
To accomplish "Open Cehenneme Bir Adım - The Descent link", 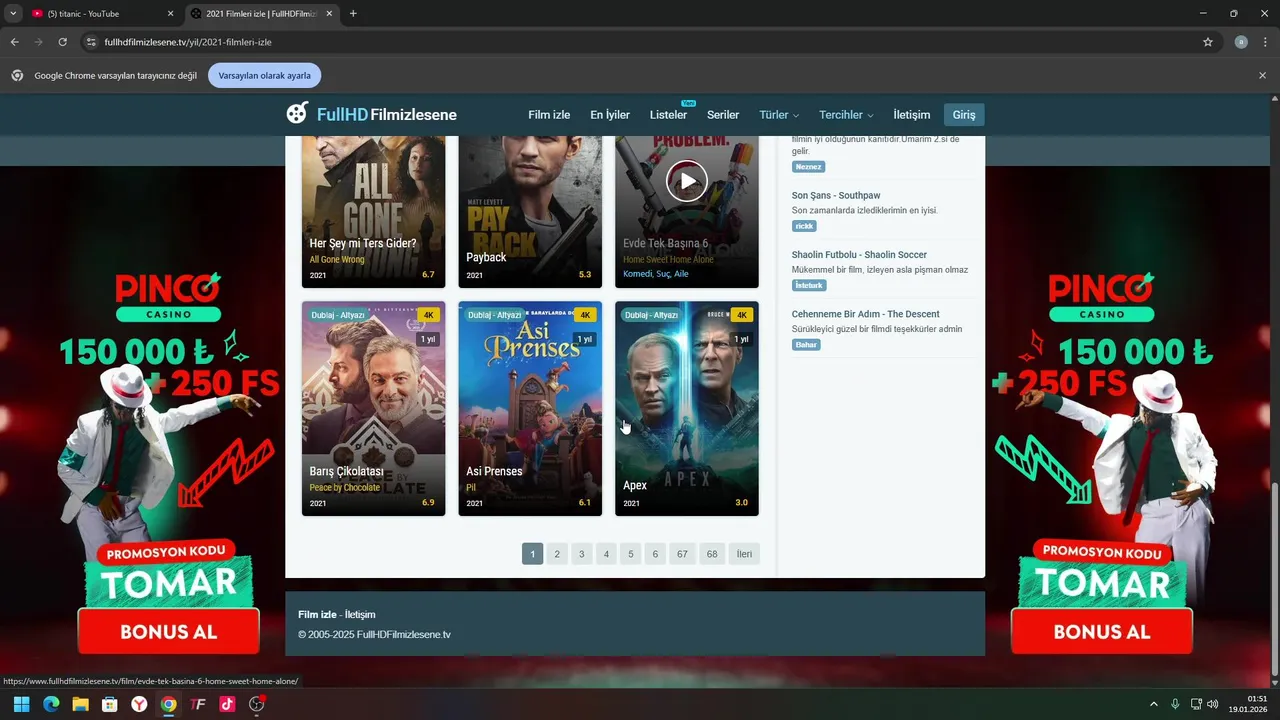I will point(866,314).
